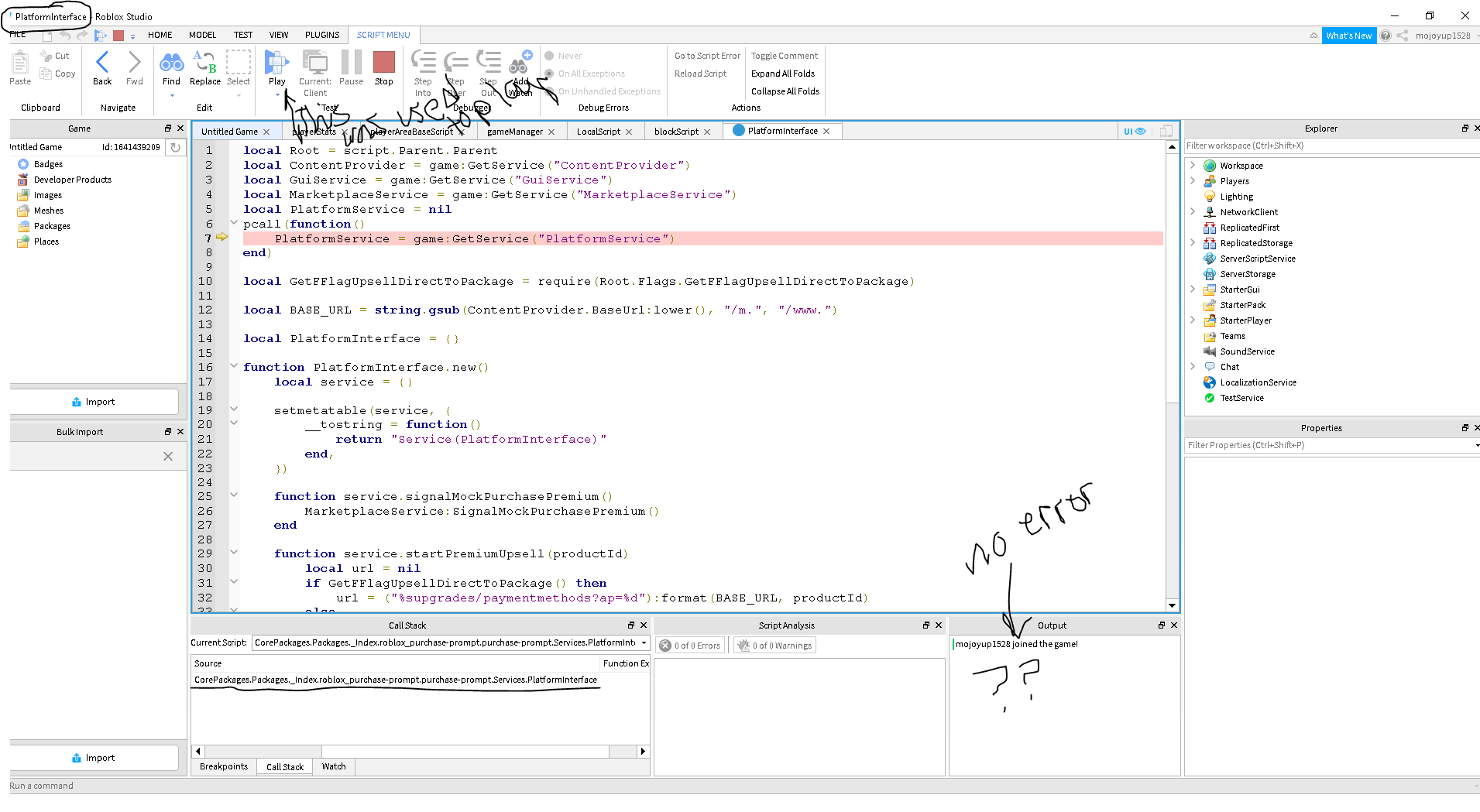Toggle the 0 of 0 Warnings filter
The image size is (1480, 812).
point(774,646)
